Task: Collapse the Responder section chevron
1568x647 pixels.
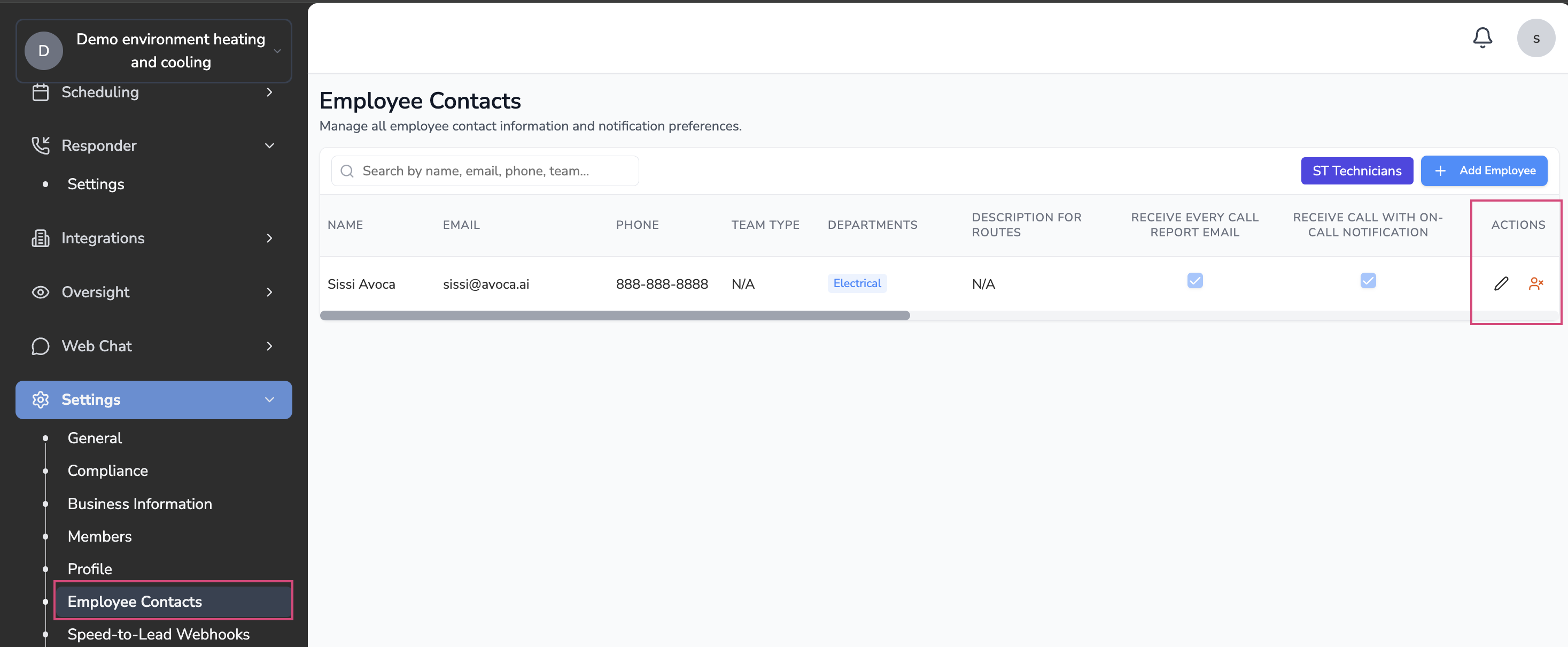Action: pyautogui.click(x=269, y=145)
